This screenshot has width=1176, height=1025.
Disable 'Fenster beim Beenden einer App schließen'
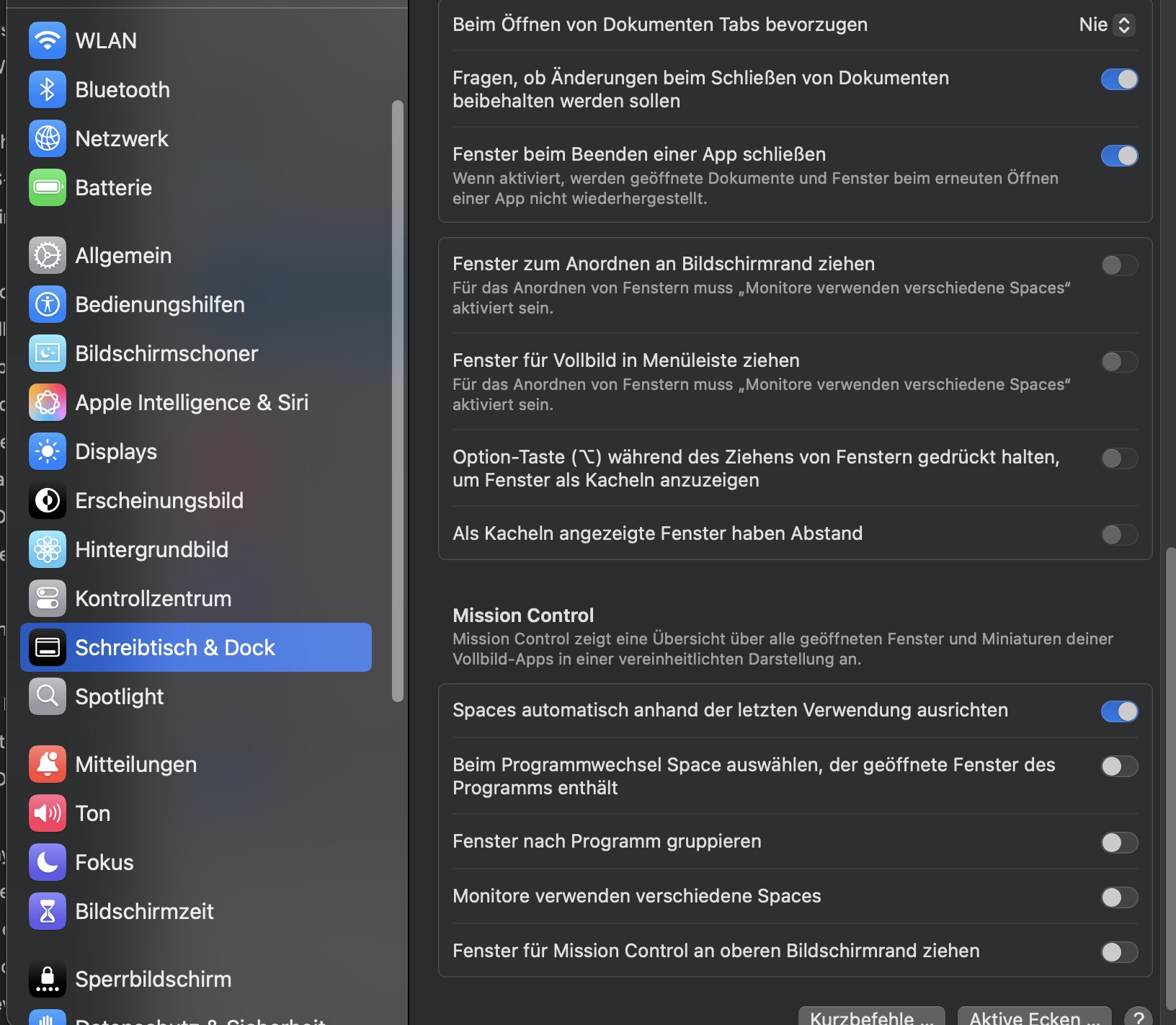[x=1119, y=156]
